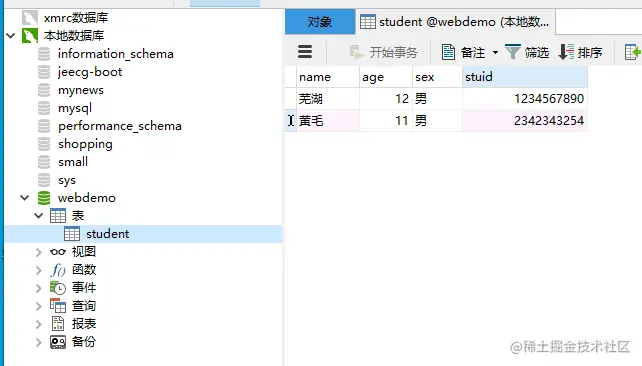Click the shopping database icon

pyautogui.click(x=44, y=144)
